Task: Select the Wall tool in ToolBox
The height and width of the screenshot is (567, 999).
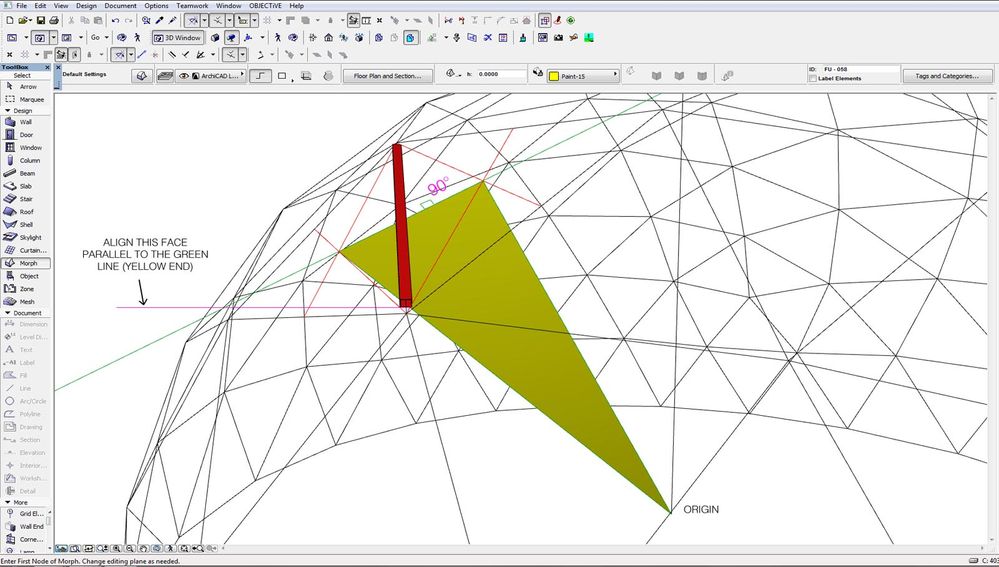Action: tap(25, 122)
